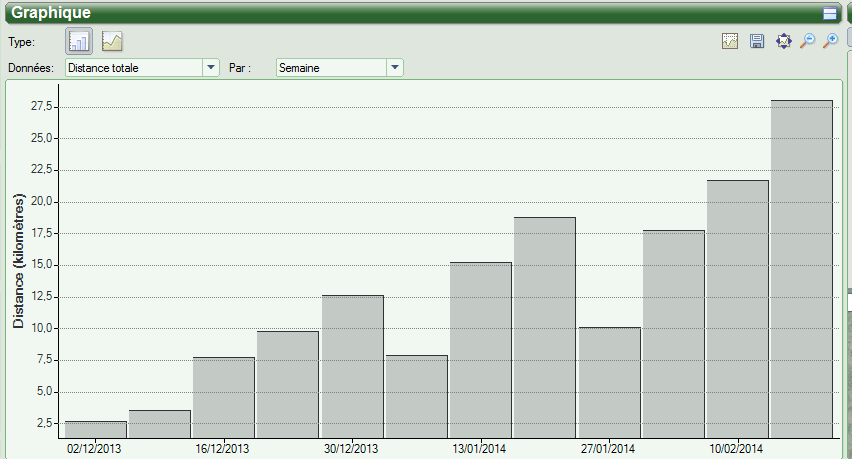Open the chart display options icon

(730, 41)
